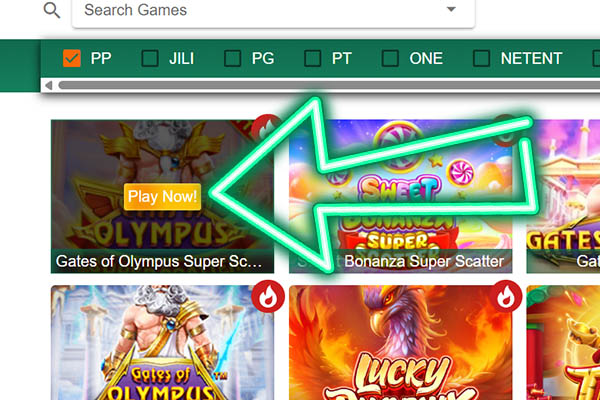The image size is (600, 400).
Task: Click the search magnifier icon
Action: tap(52, 10)
